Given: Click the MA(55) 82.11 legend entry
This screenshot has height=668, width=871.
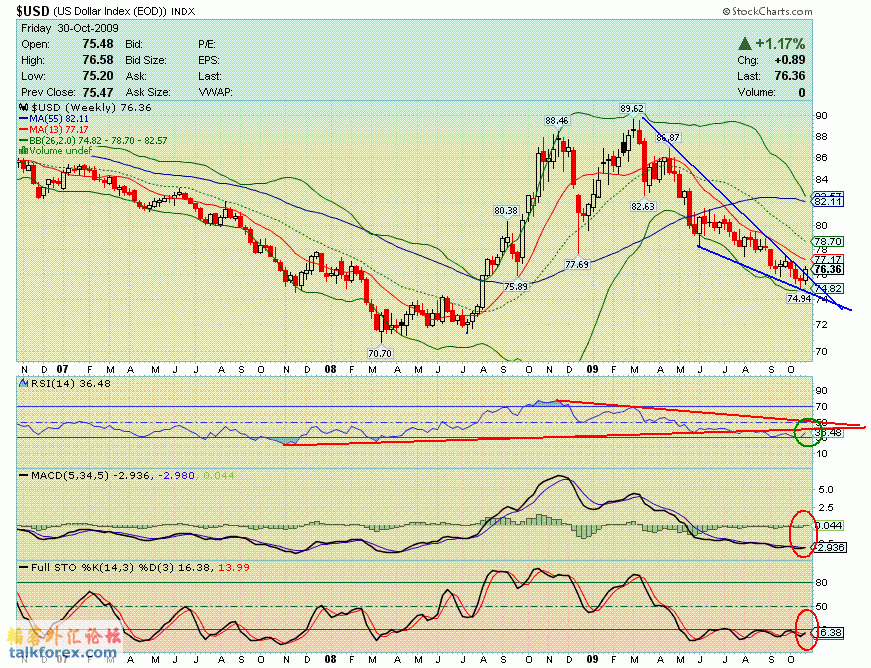Looking at the screenshot, I should (x=54, y=118).
